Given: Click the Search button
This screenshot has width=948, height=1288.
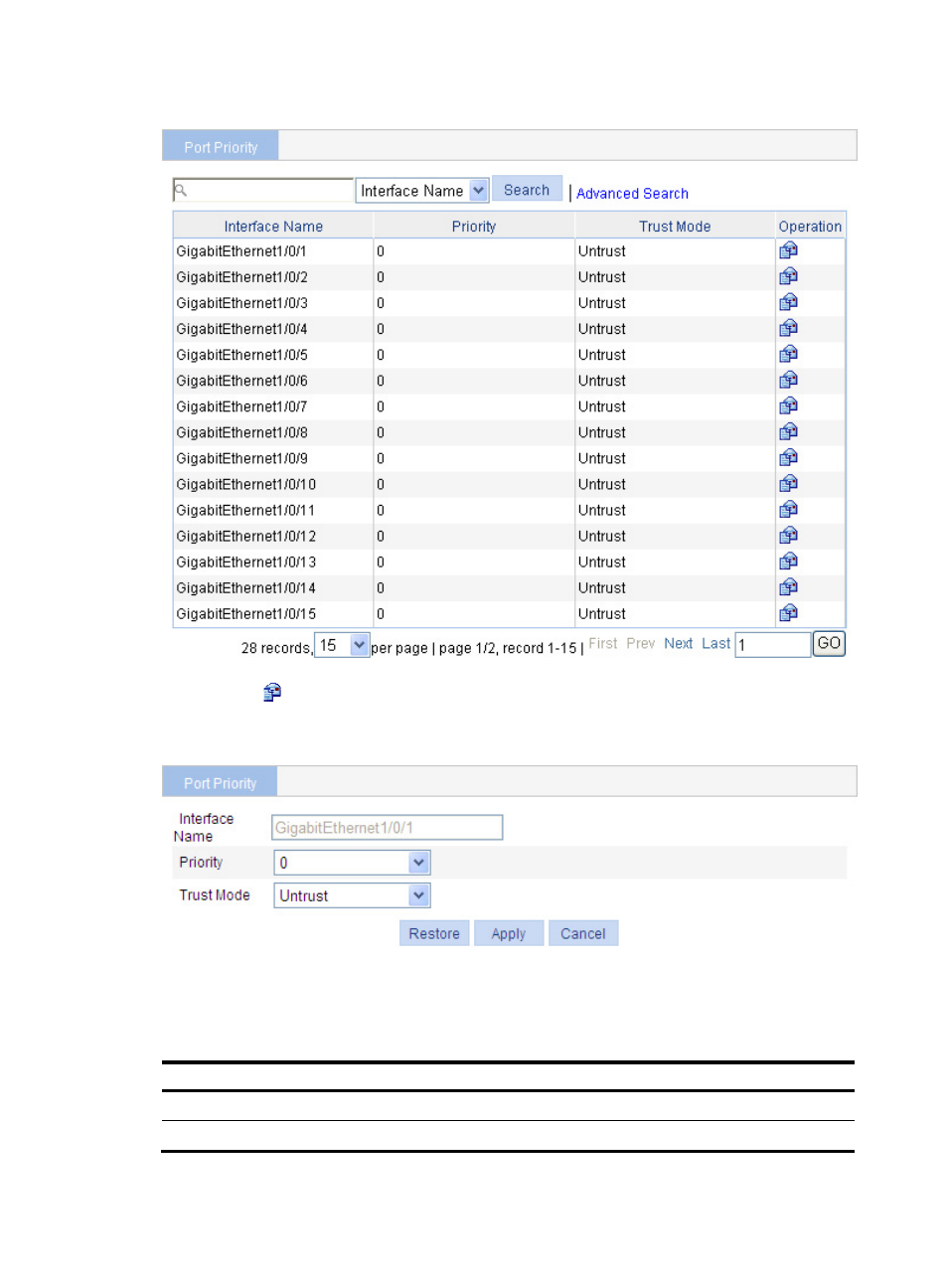Looking at the screenshot, I should 526,190.
